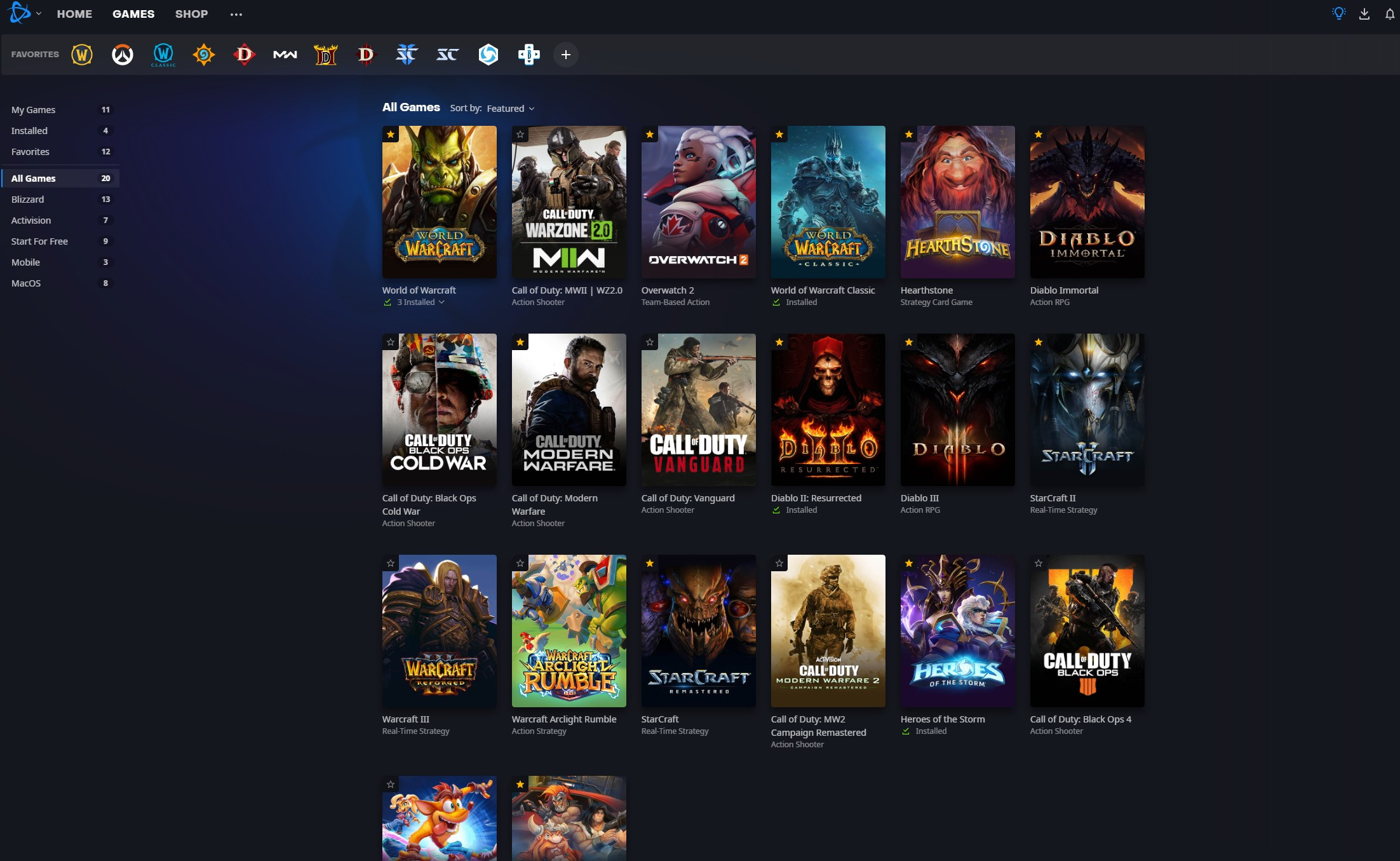Image resolution: width=1400 pixels, height=861 pixels.
Task: Open Diablo Immortal game cover
Action: click(1087, 202)
